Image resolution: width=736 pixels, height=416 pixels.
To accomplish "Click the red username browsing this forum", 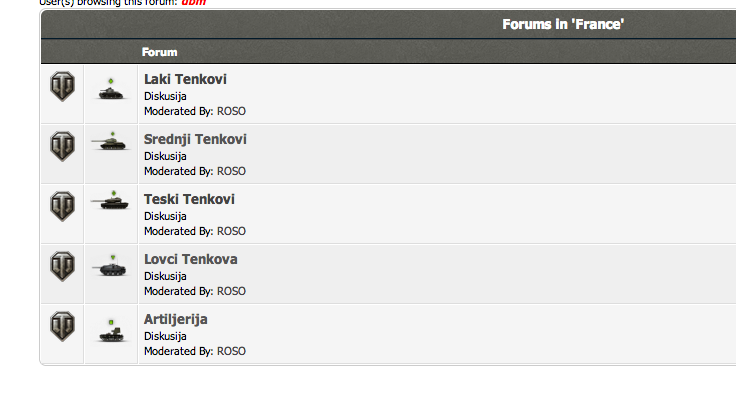I will (x=193, y=2).
